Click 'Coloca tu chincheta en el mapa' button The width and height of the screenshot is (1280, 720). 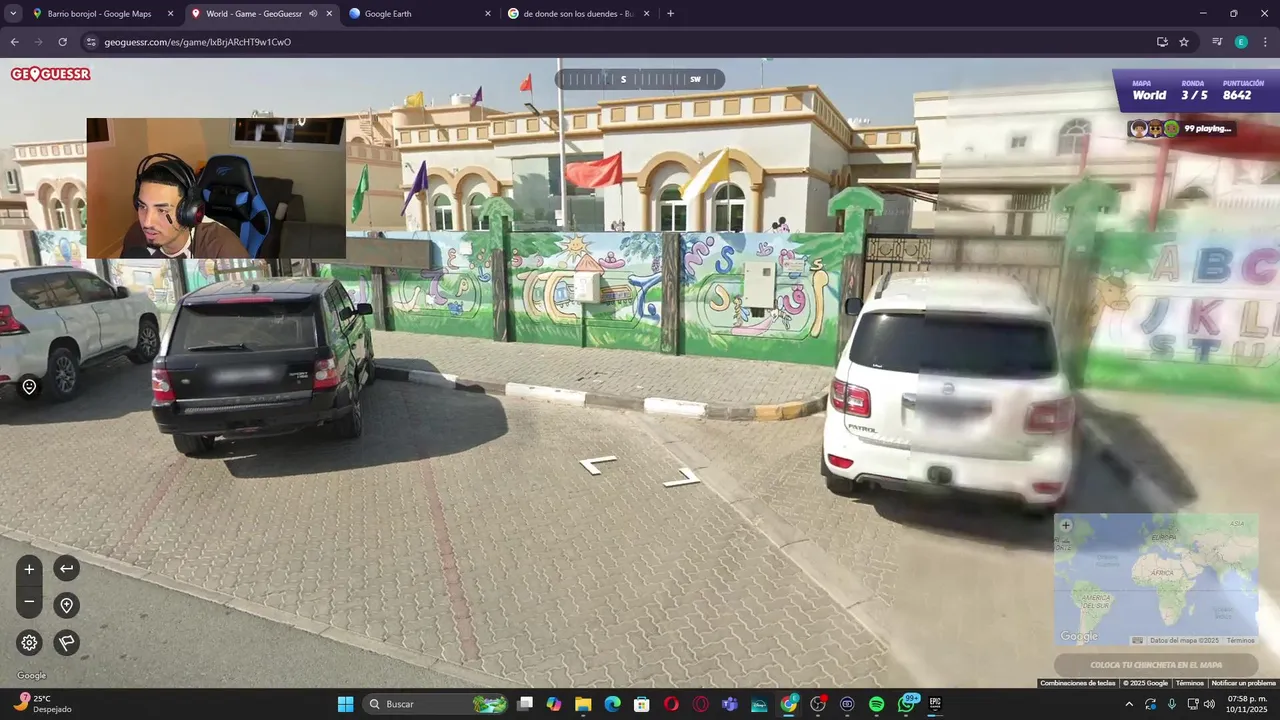pyautogui.click(x=1156, y=665)
